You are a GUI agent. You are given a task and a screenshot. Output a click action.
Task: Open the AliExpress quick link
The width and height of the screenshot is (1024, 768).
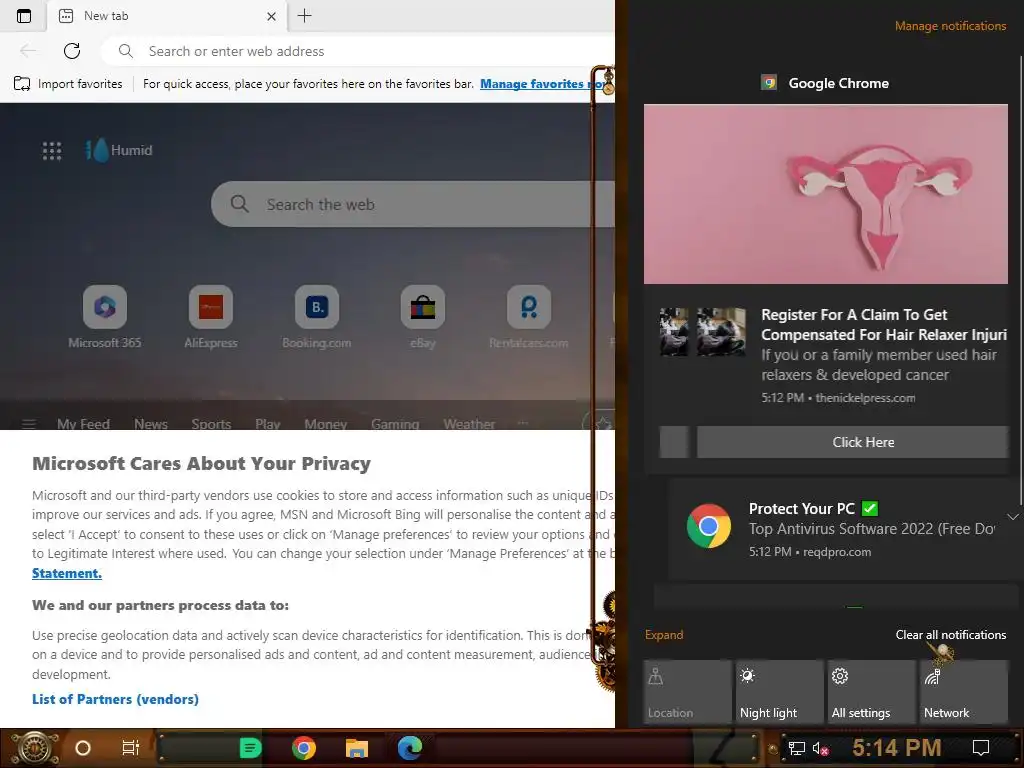click(x=210, y=317)
